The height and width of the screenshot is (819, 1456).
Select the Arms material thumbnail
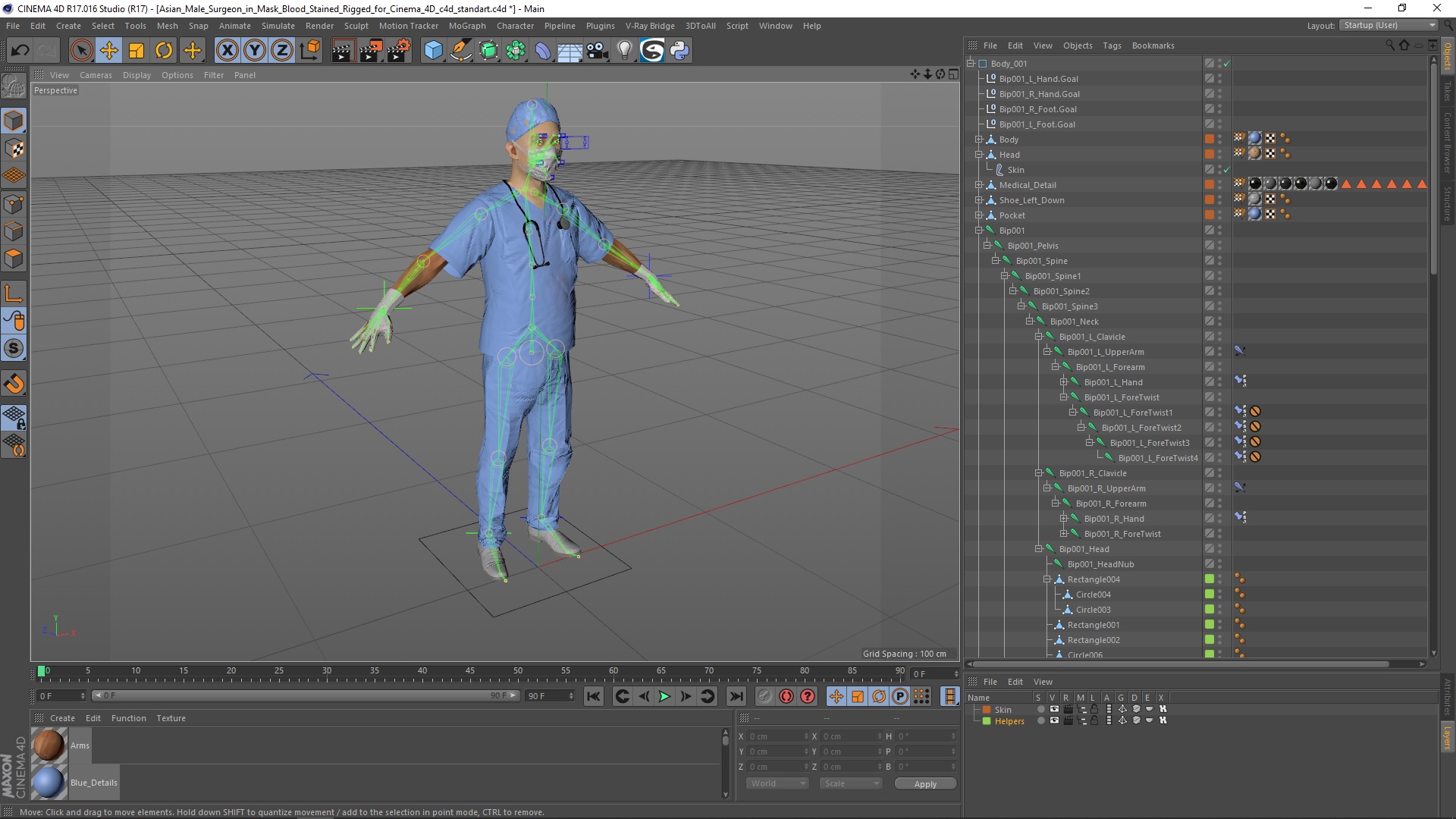point(49,745)
